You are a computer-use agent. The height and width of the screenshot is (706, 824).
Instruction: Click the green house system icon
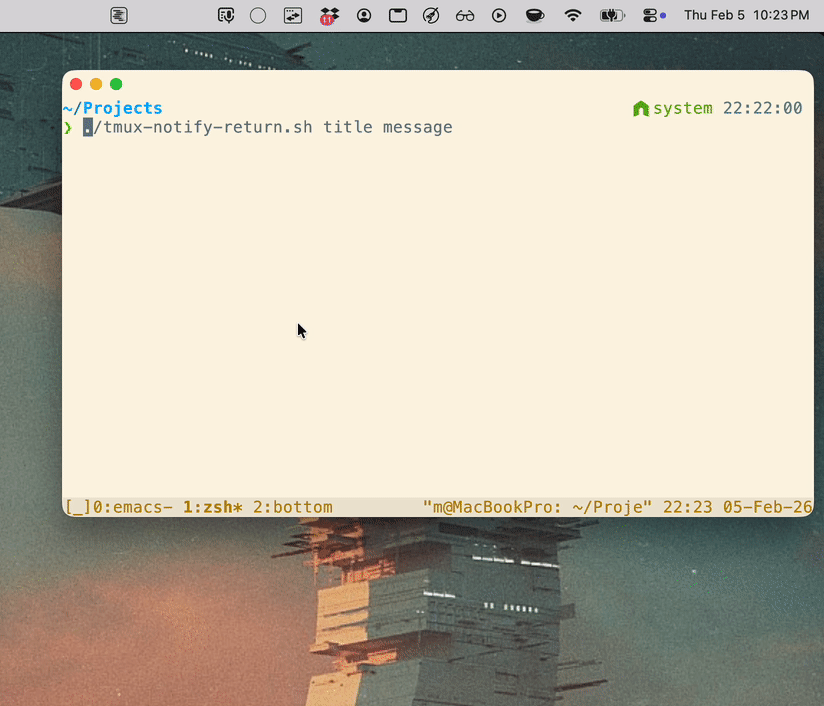click(641, 108)
